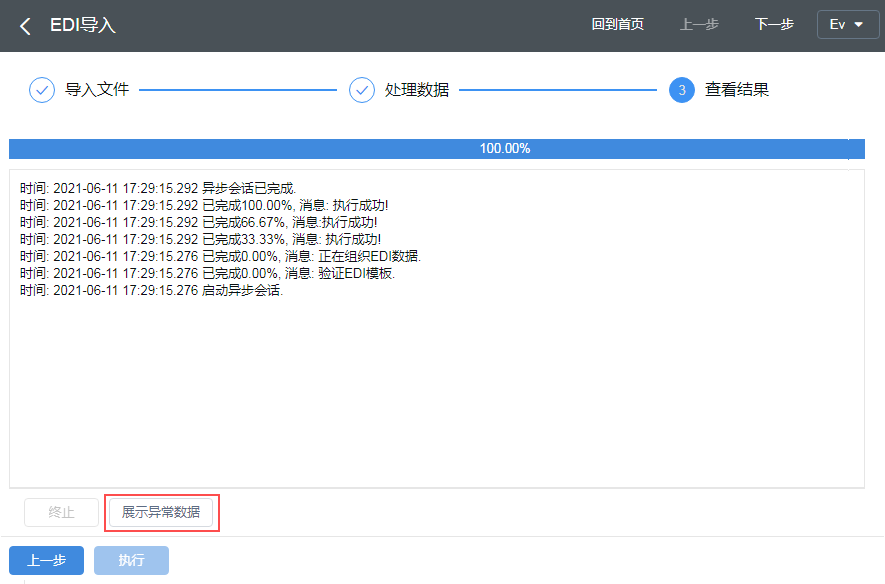Select the 导入文件 step label
Screen dimensions: 885x584
pyautogui.click(x=97, y=90)
